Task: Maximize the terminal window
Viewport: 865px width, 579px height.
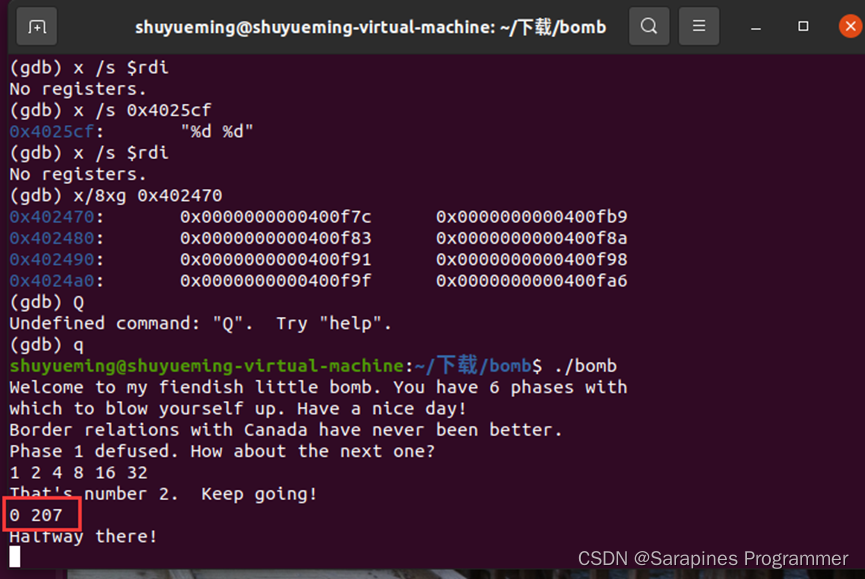Action: click(x=803, y=26)
